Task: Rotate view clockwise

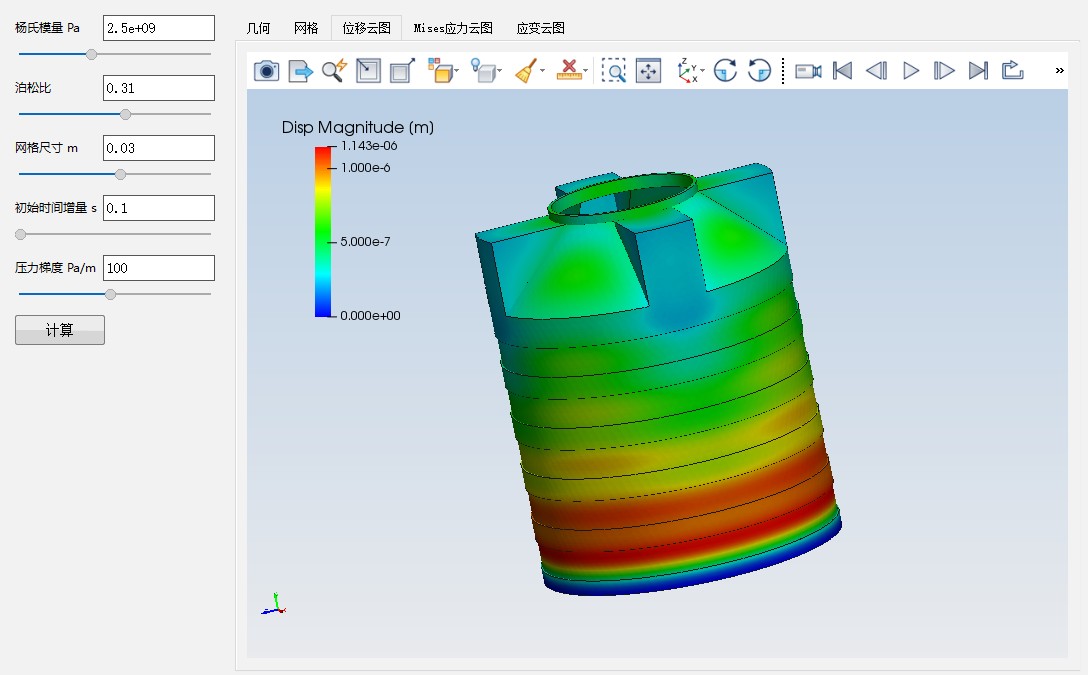Action: (x=725, y=71)
